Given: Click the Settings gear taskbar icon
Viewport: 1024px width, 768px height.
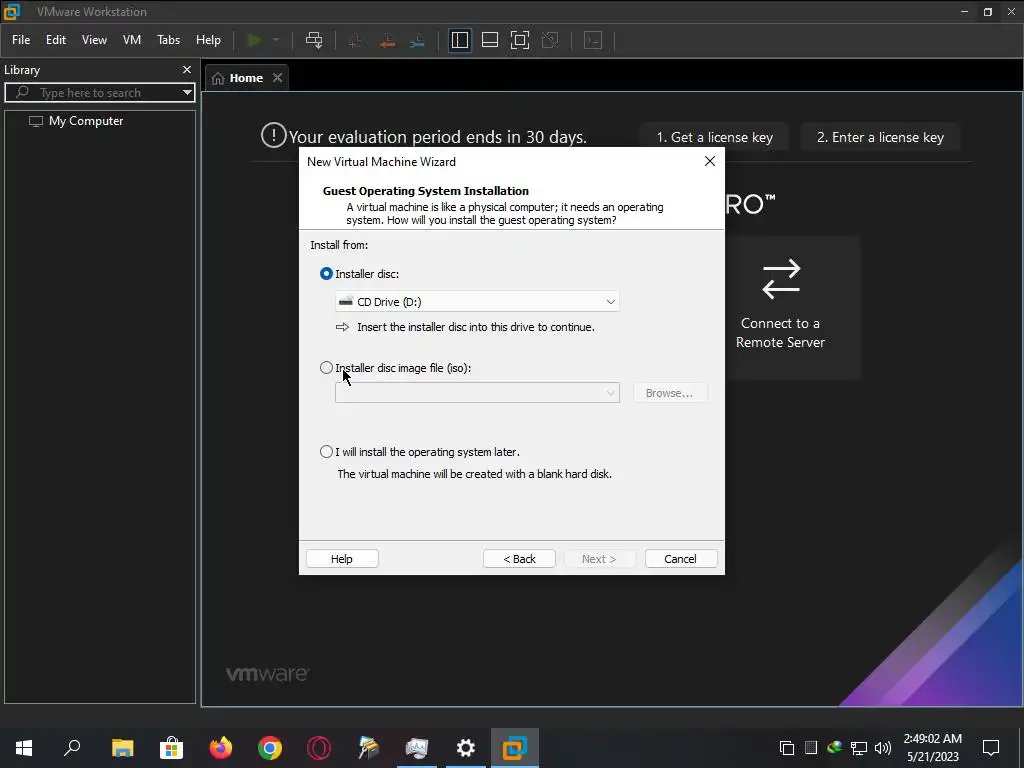Looking at the screenshot, I should pos(466,748).
